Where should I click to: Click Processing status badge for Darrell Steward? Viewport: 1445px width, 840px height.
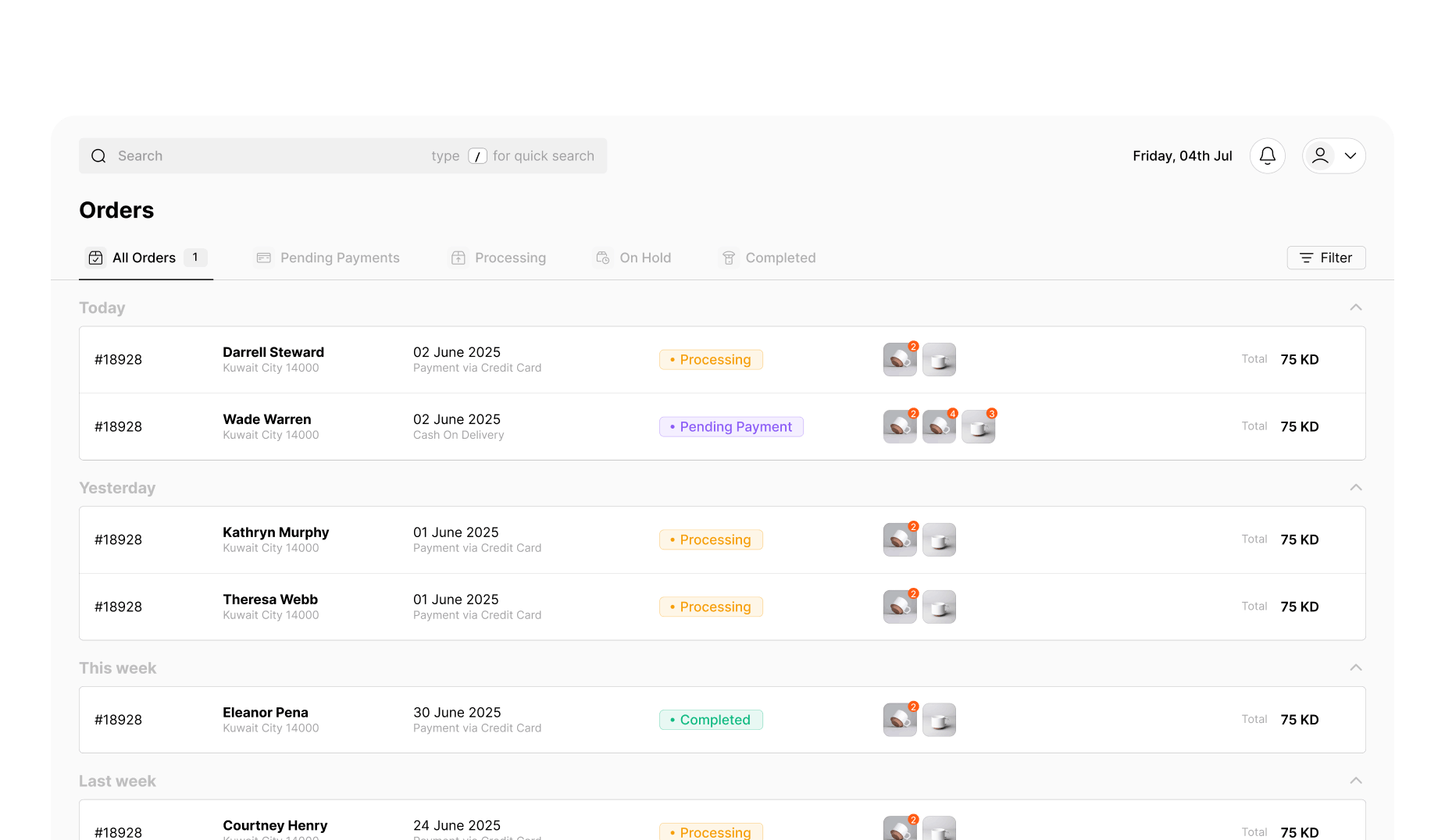pos(711,360)
